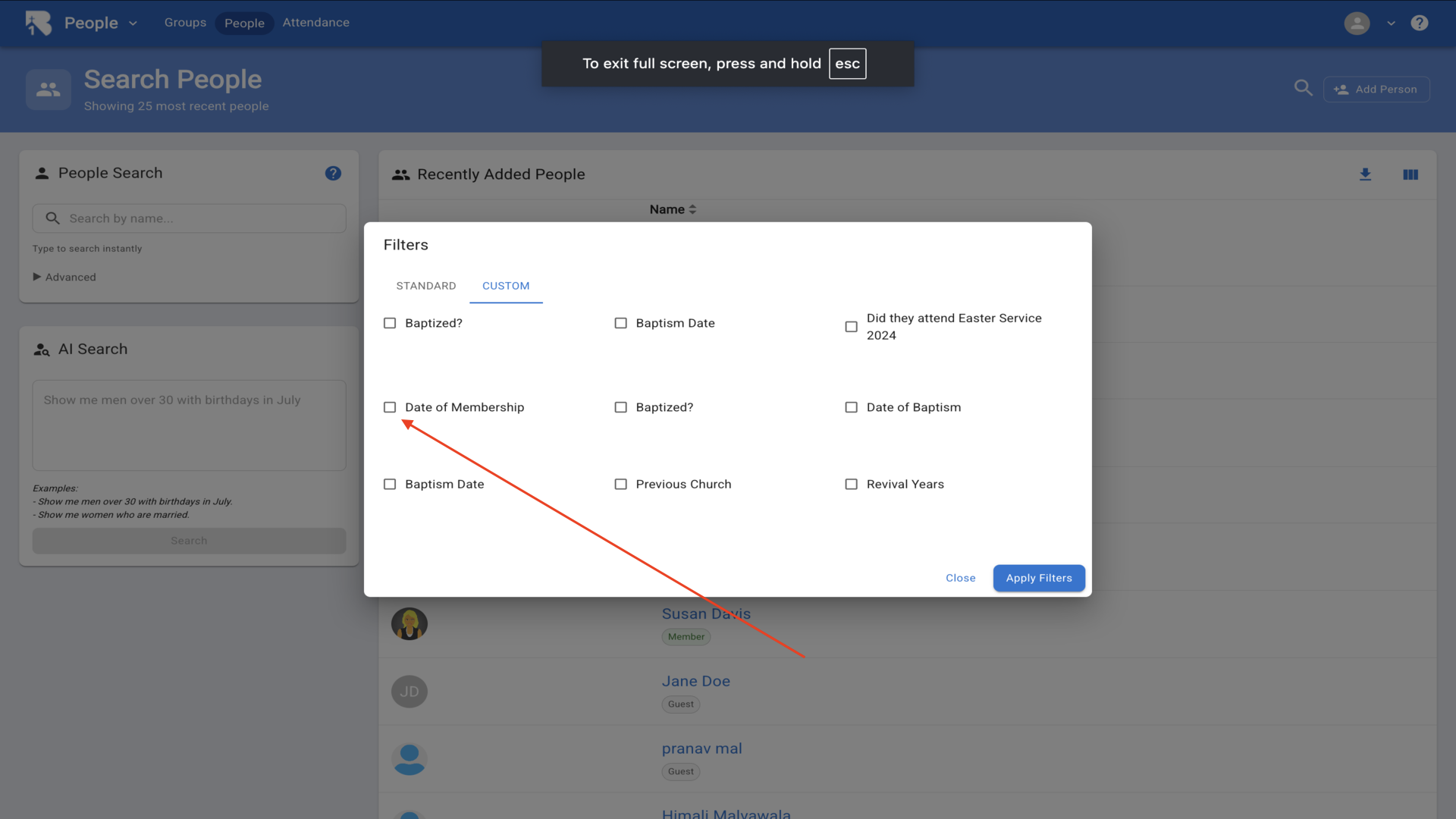Click the download icon in Recently Added People
The width and height of the screenshot is (1456, 819).
1365,174
